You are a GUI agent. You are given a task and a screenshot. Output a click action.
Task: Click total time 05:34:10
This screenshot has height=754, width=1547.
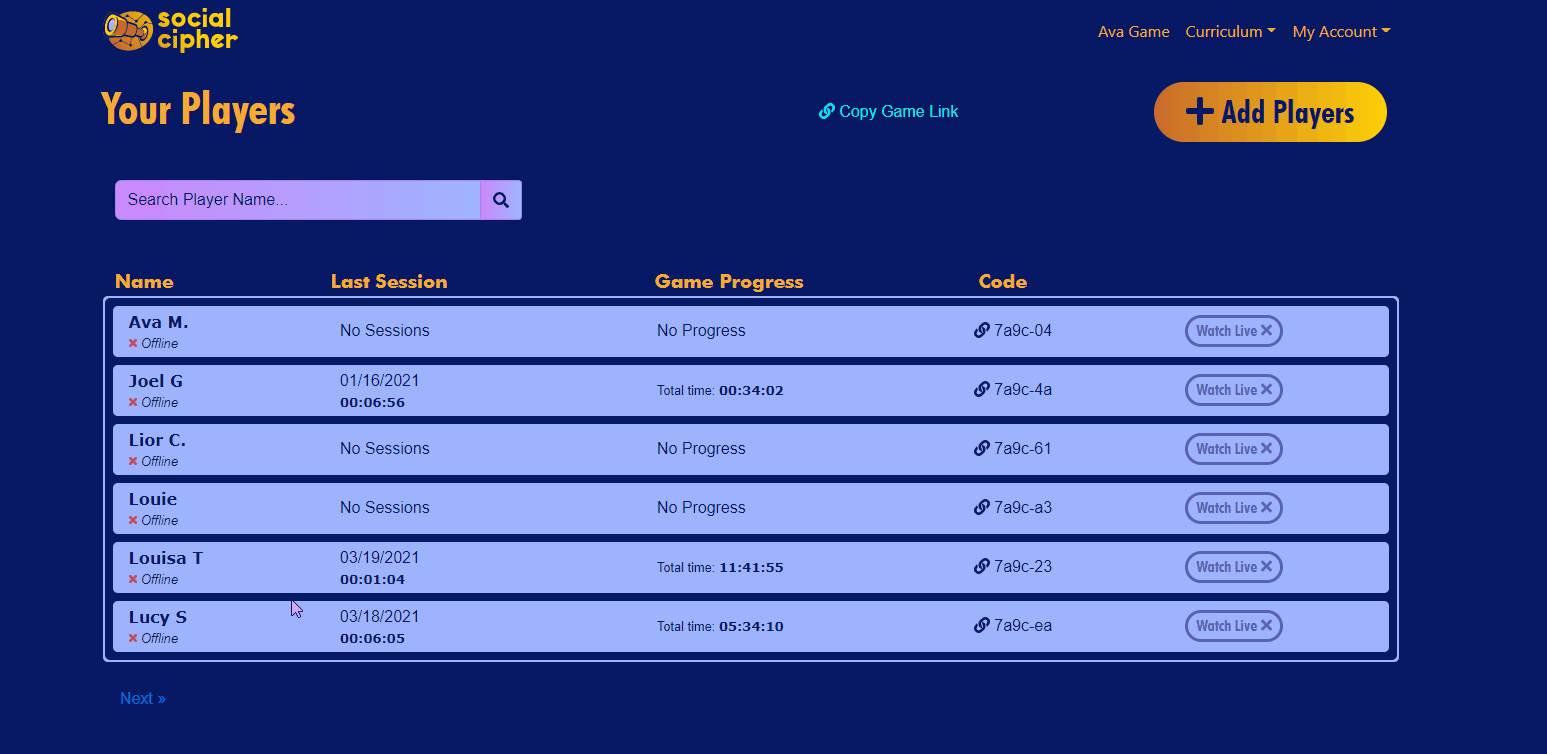tap(751, 627)
